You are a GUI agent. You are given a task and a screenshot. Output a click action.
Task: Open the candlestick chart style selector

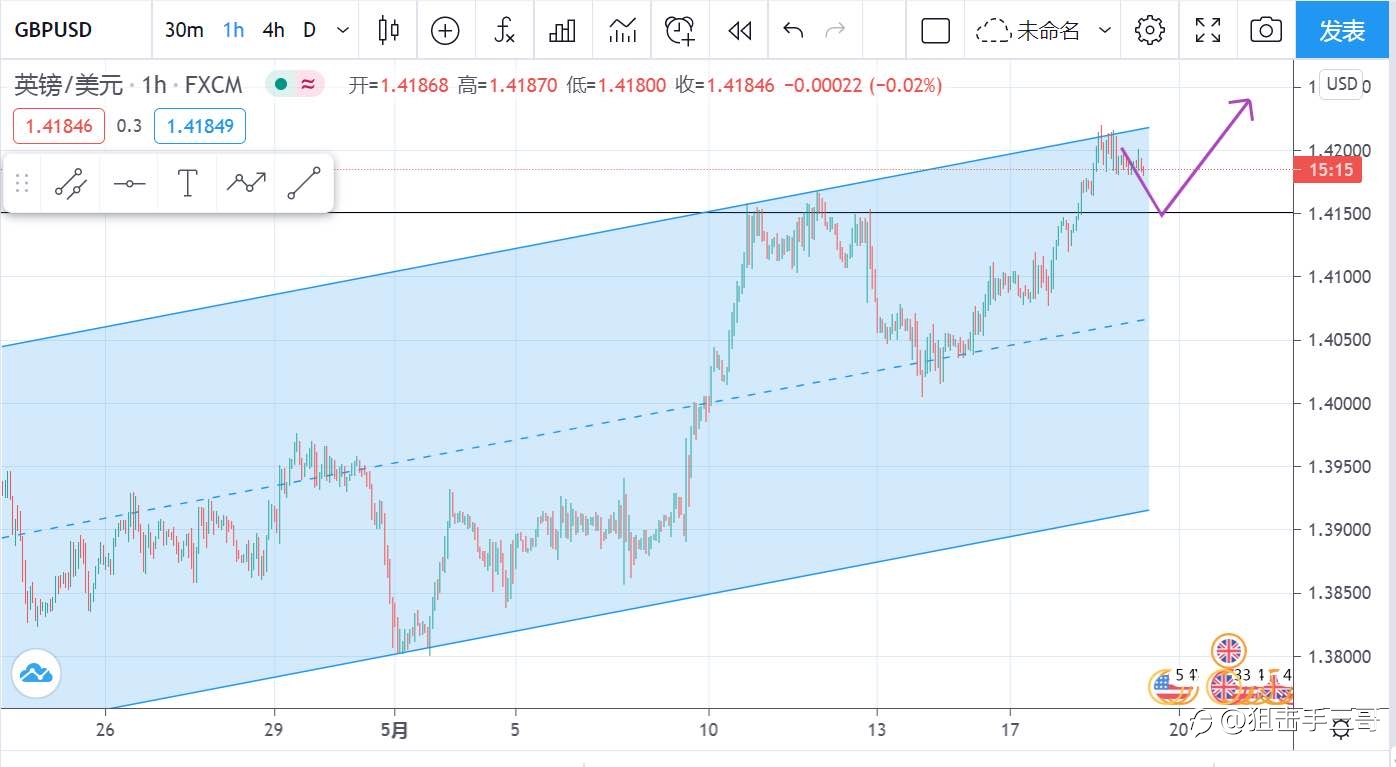coord(388,30)
